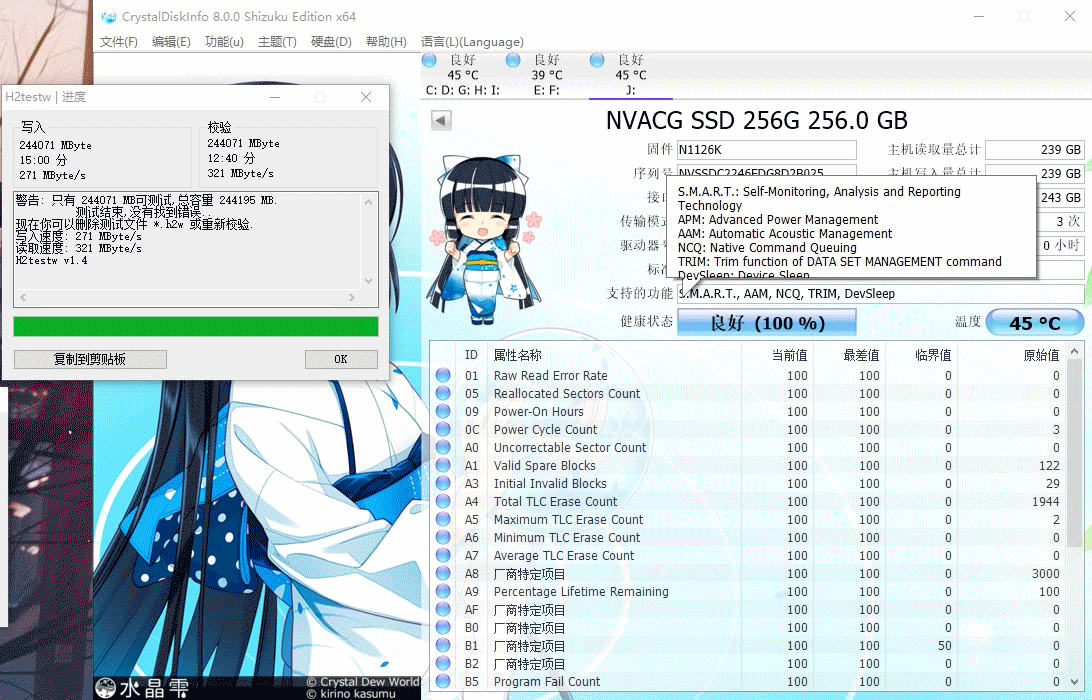Open the 主题(T) menu
The image size is (1092, 700).
point(277,42)
